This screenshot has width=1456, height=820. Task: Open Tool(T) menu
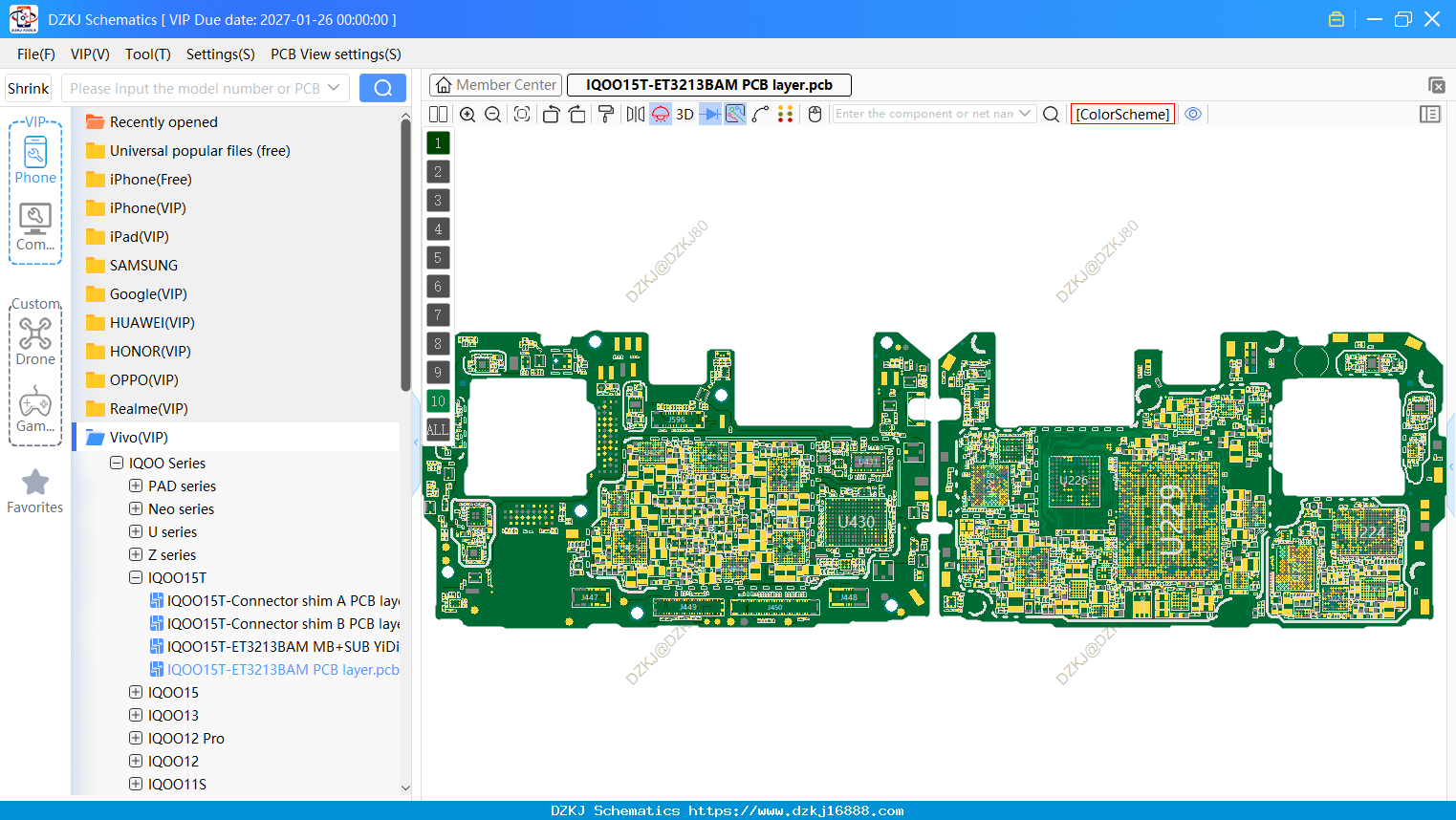[148, 54]
